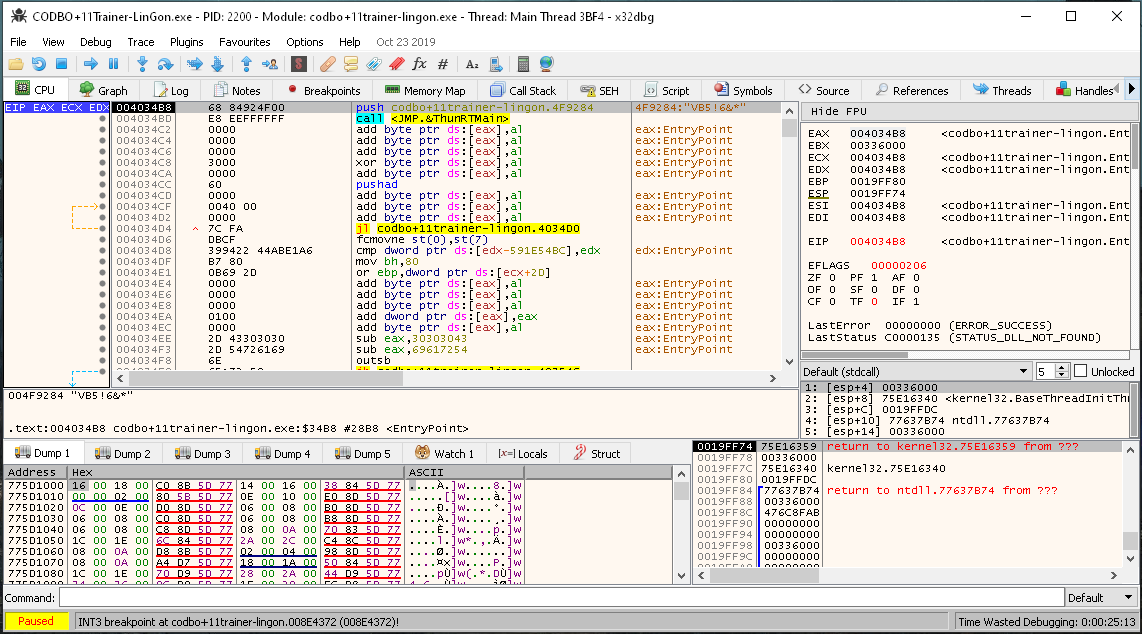This screenshot has width=1142, height=634.
Task: Switch to the Handles tab
Action: 1084,90
